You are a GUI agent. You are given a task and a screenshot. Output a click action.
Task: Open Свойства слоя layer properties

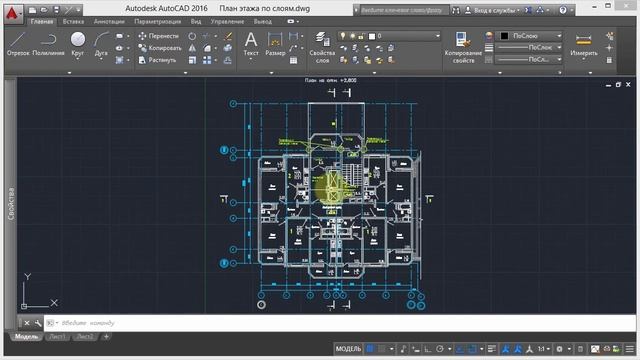pos(322,47)
